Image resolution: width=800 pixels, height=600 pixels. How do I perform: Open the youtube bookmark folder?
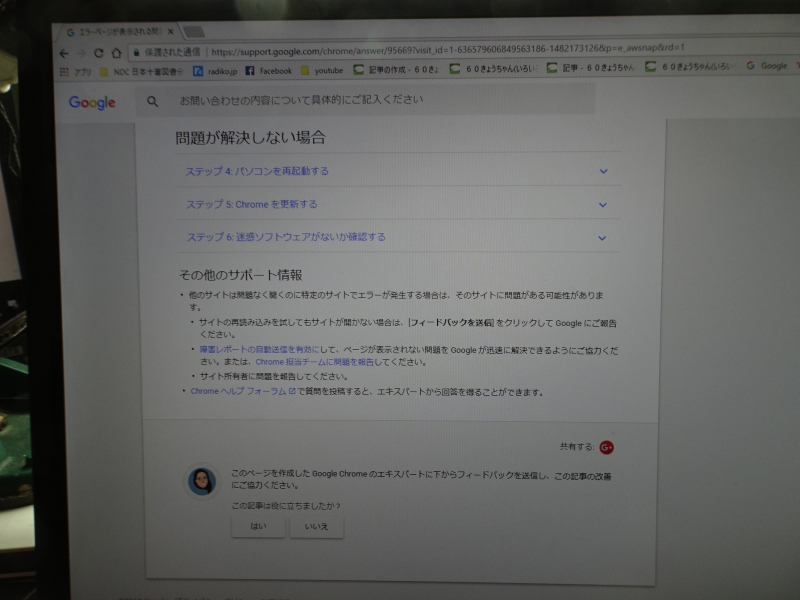[322, 70]
